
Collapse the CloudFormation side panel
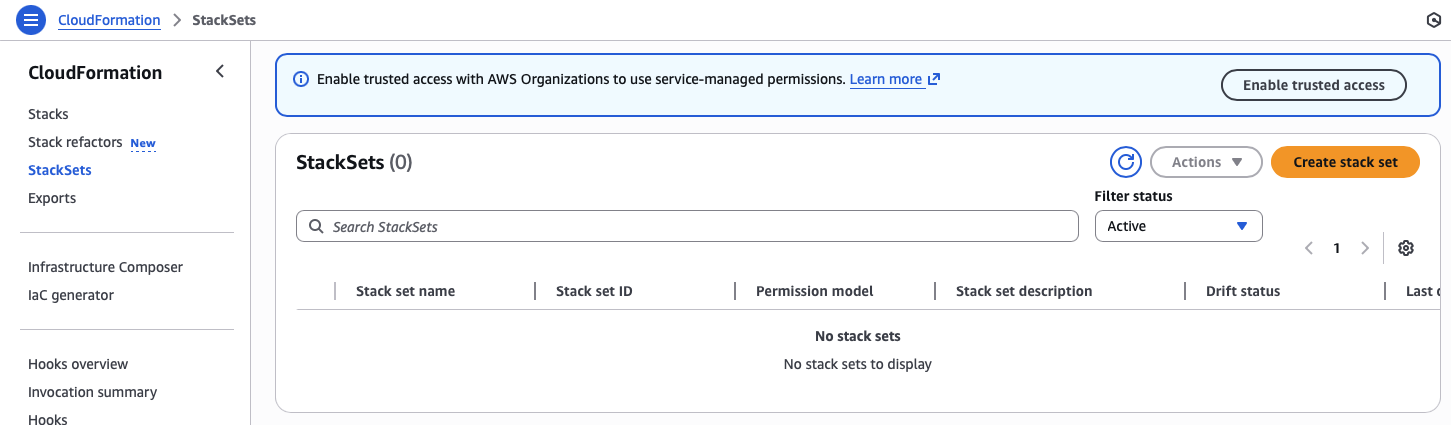220,72
